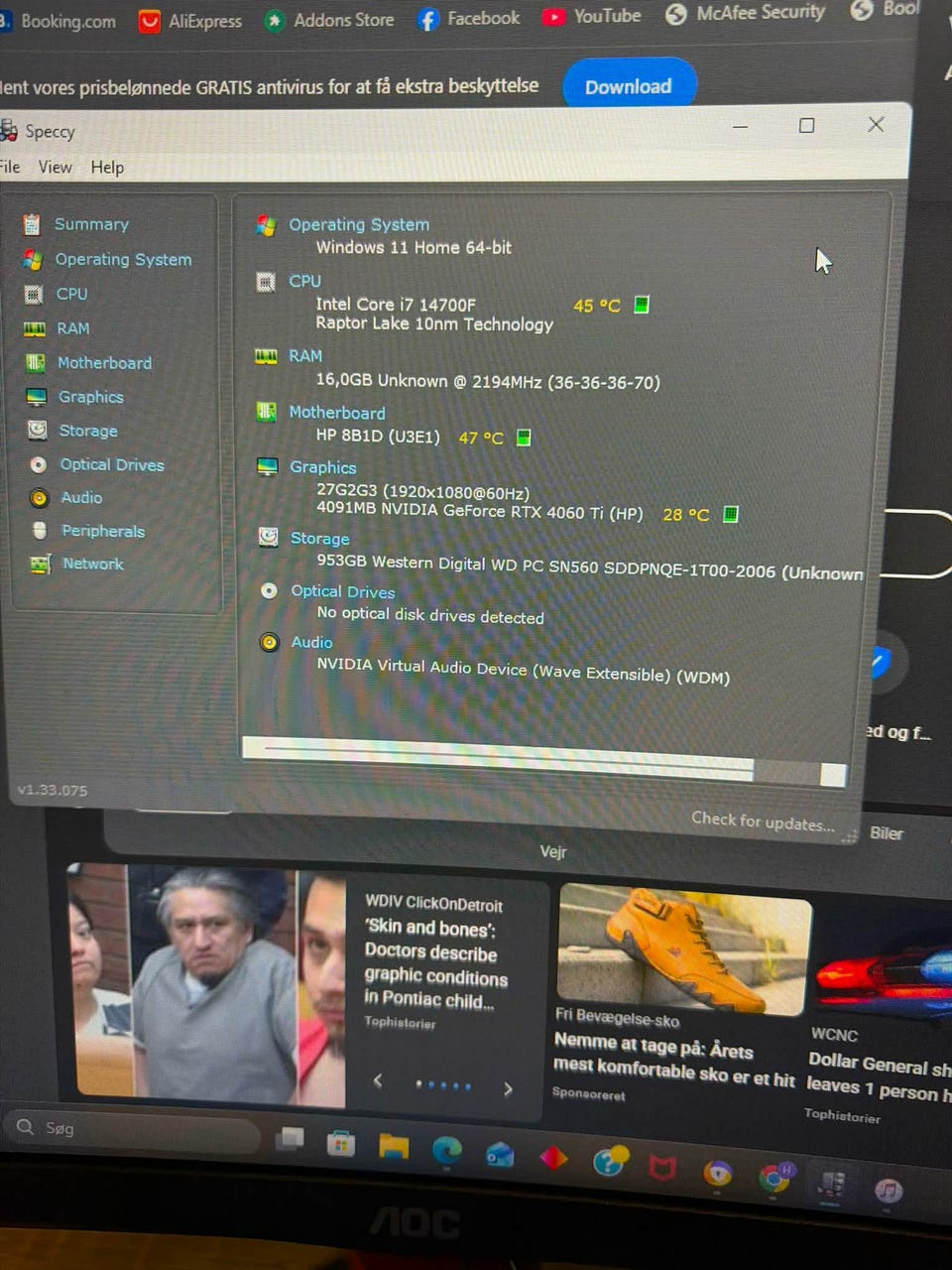Image resolution: width=952 pixels, height=1270 pixels.
Task: Click the chip icon beside CPU heading
Action: tap(266, 282)
